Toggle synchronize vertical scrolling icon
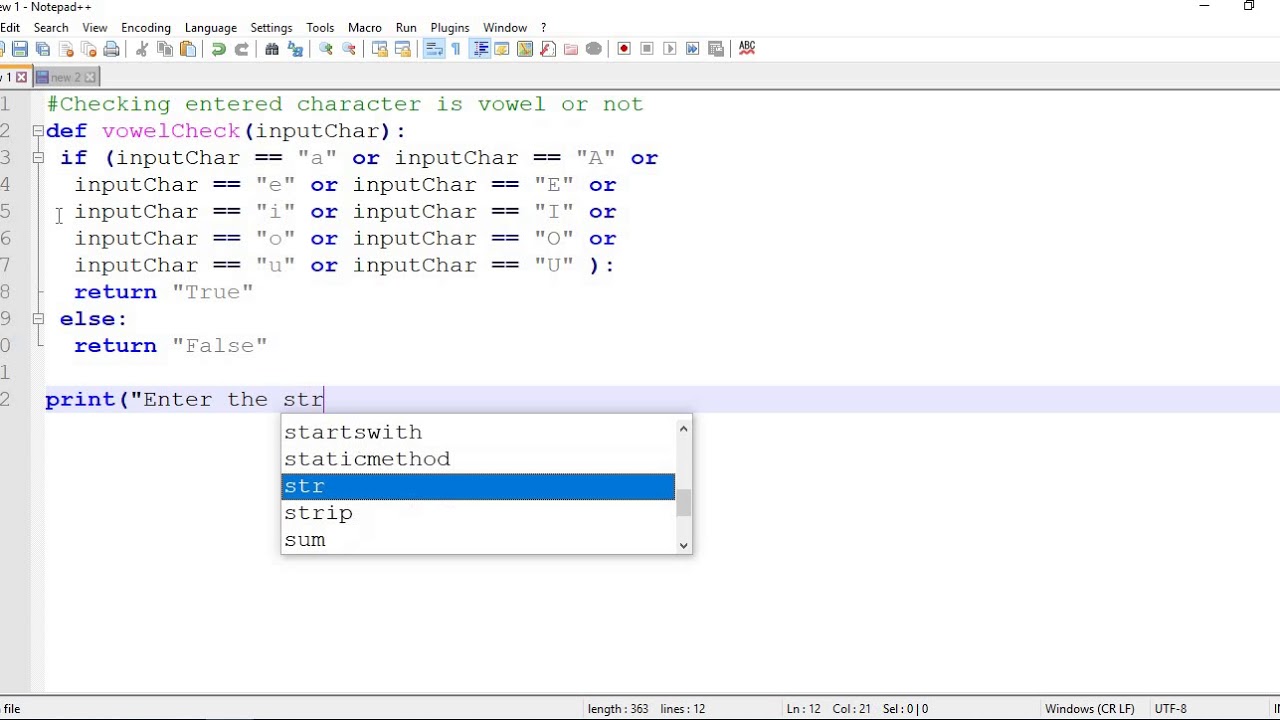The image size is (1280, 720). click(379, 49)
